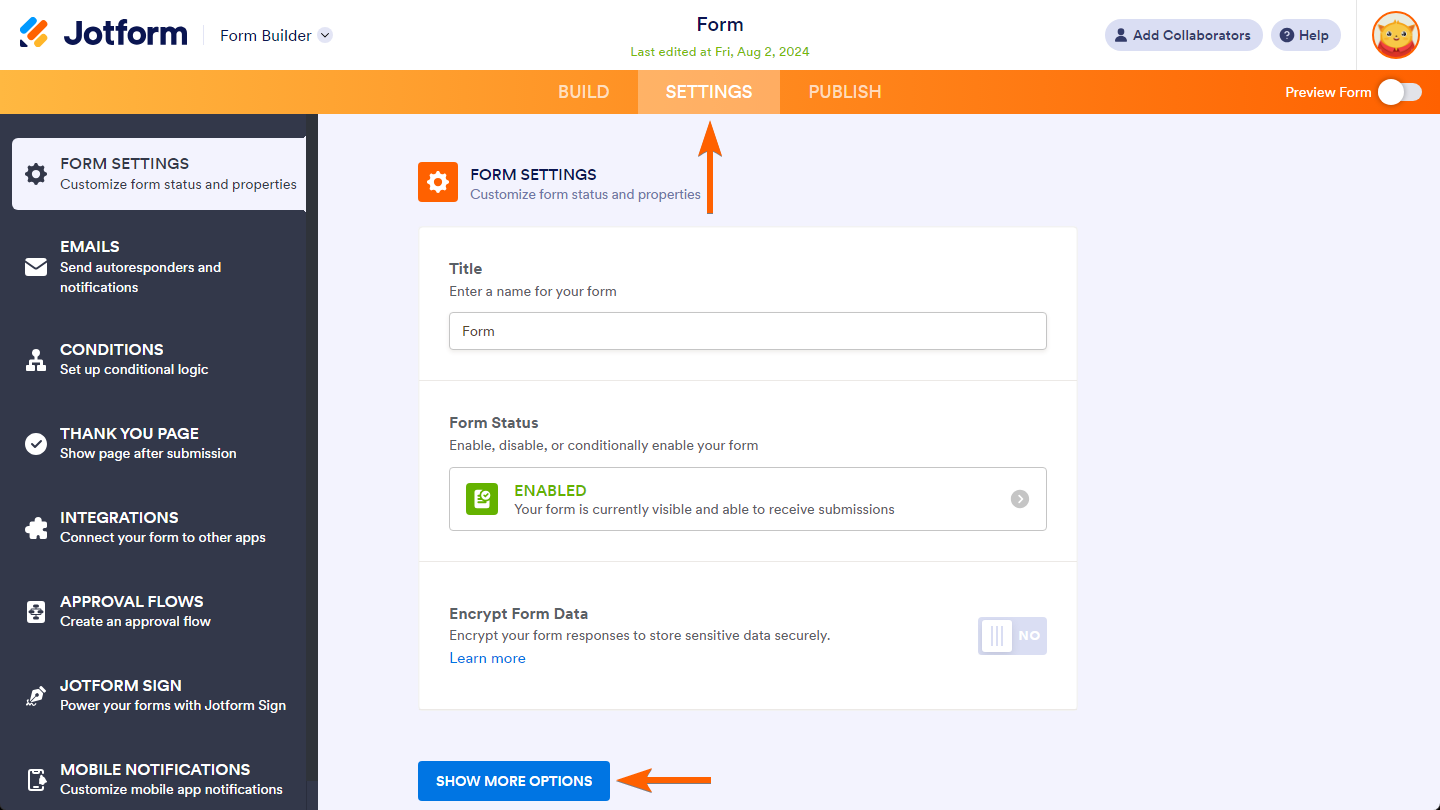Click the Thank You Page checkmark icon
1440x810 pixels.
coord(36,444)
